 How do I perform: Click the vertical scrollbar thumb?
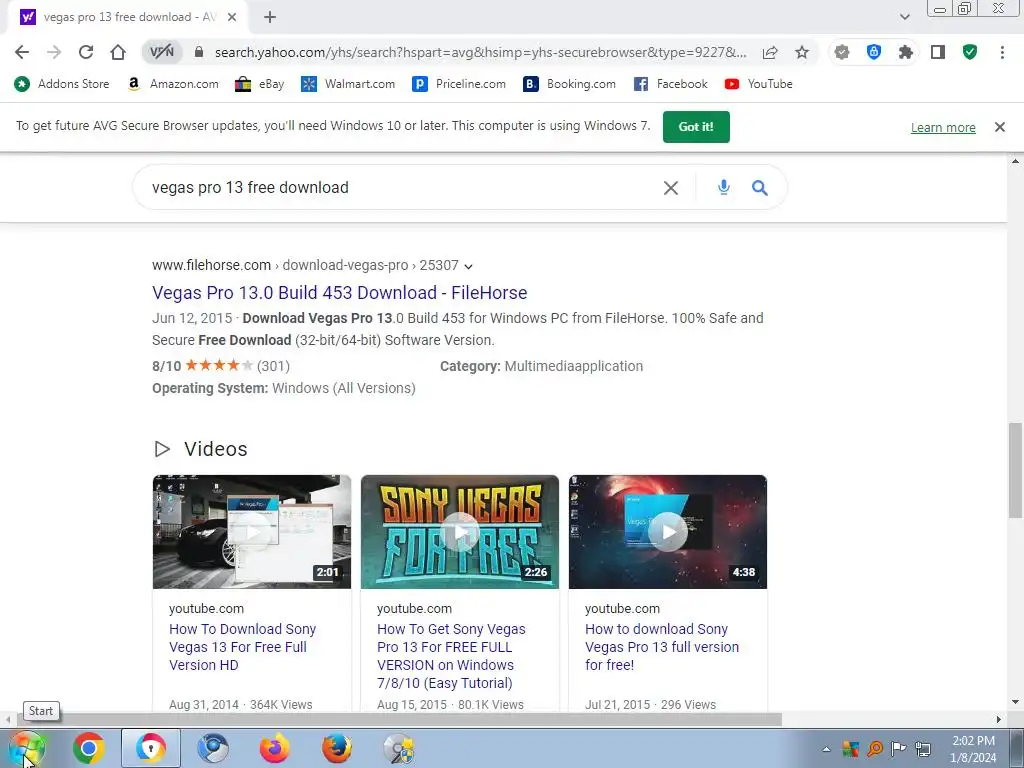pos(1015,470)
